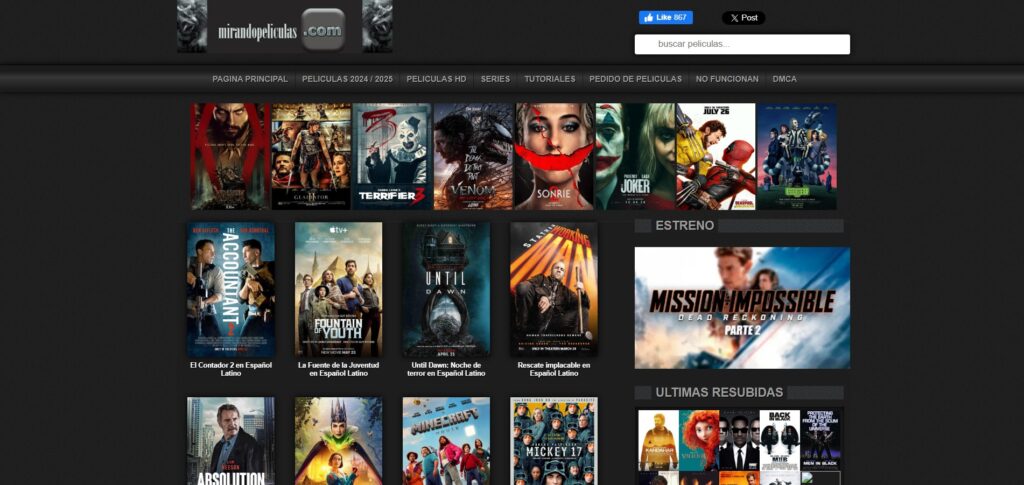Open the Venom carousel poster

473,157
